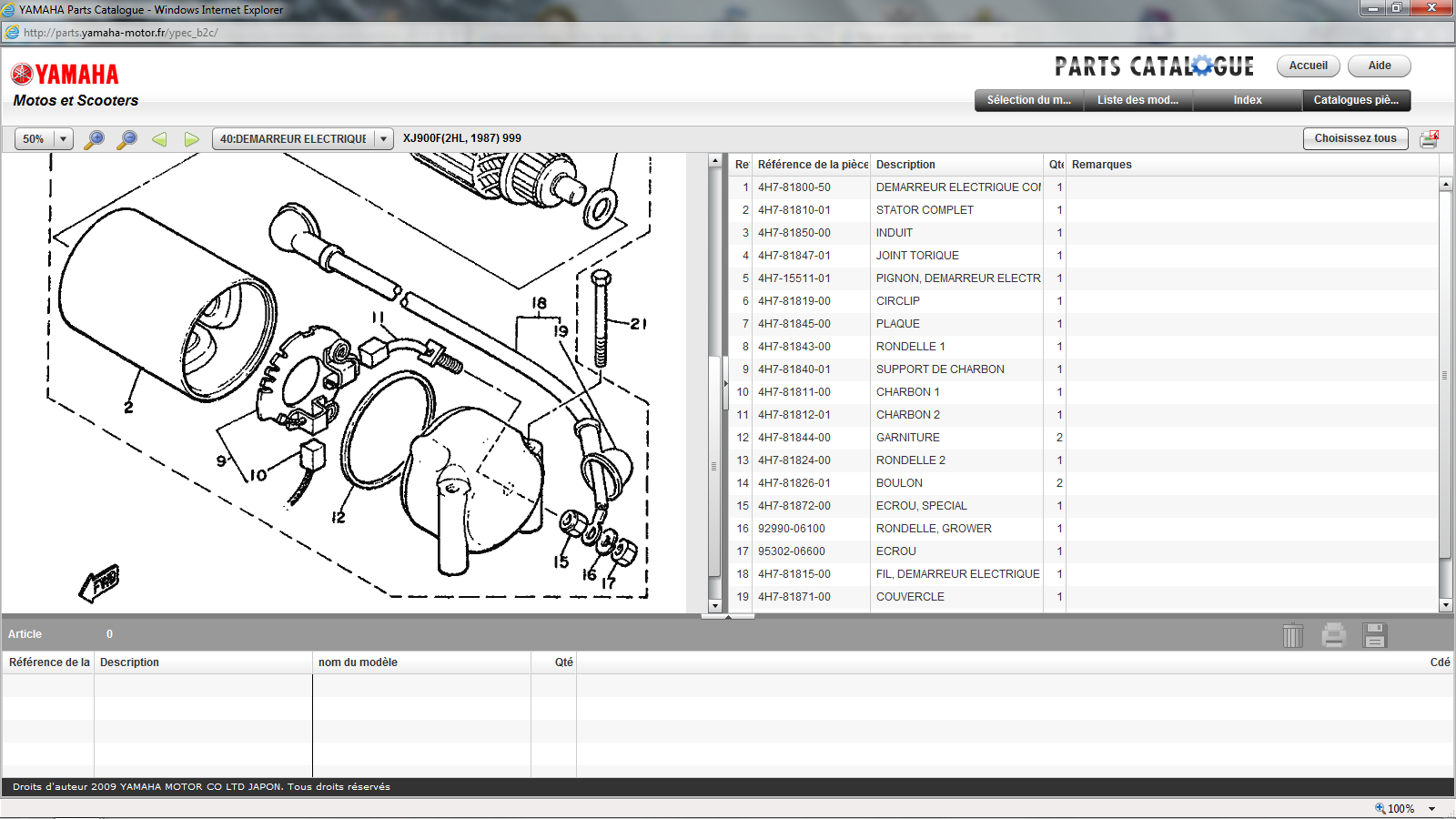Select the PLAQUE row

(x=1084, y=324)
